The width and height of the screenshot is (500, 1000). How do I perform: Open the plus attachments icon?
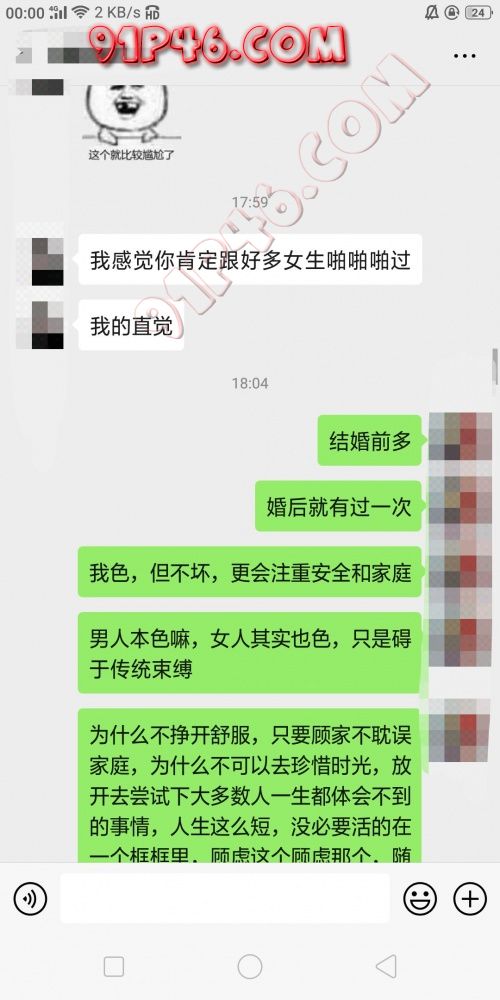(469, 899)
